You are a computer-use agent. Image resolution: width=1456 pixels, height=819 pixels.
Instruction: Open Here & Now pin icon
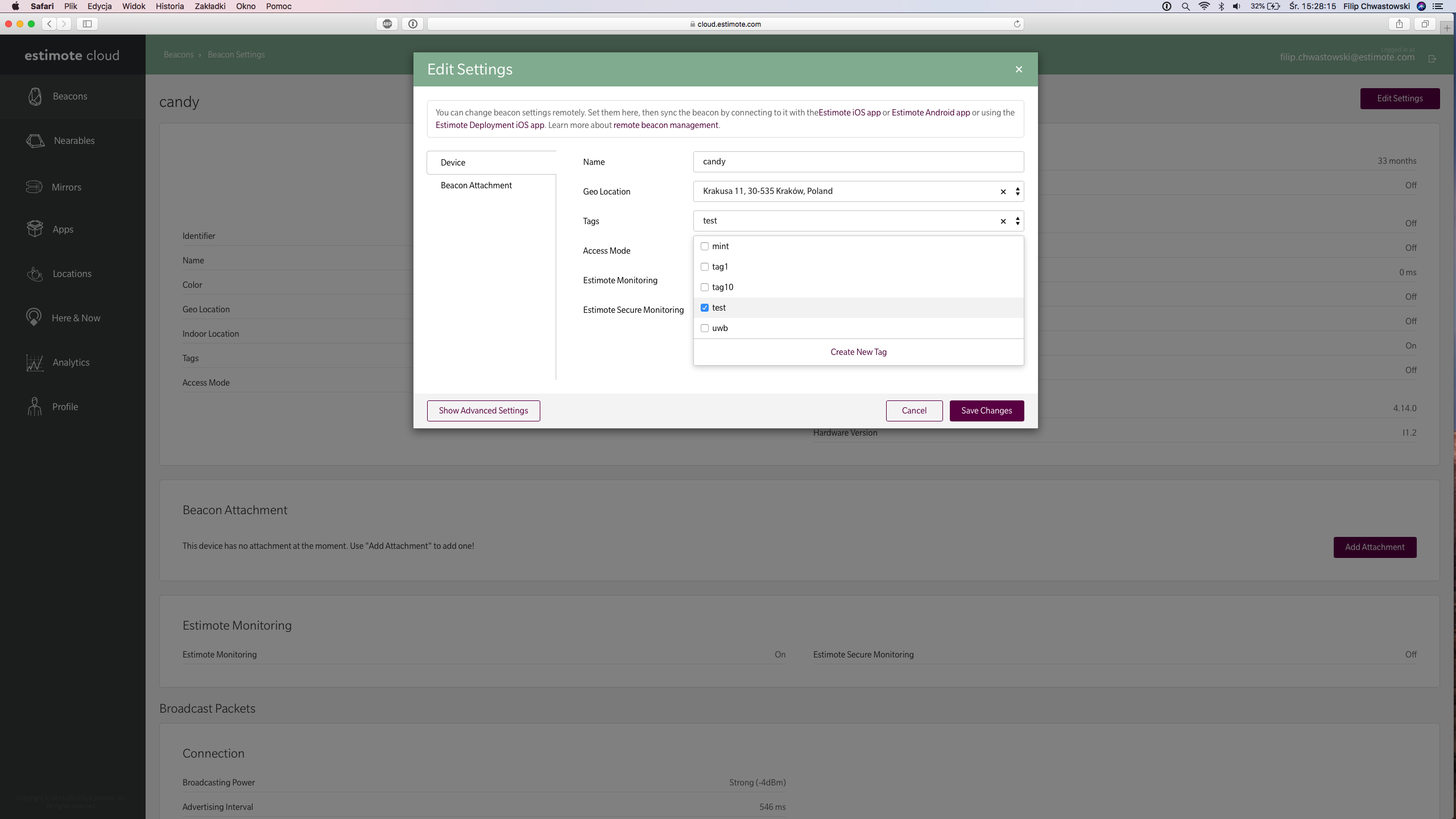point(34,317)
